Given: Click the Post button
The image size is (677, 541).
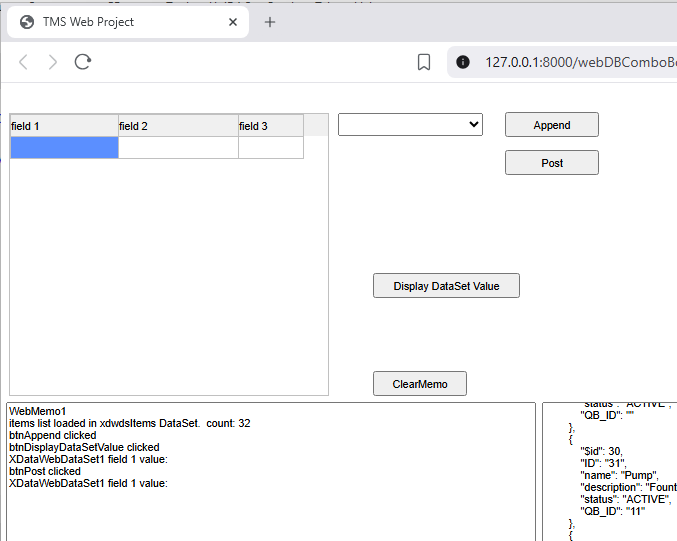Looking at the screenshot, I should pos(552,163).
